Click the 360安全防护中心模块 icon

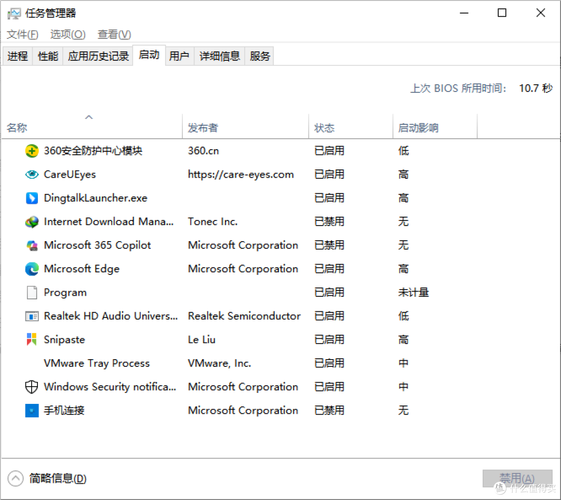(31, 151)
